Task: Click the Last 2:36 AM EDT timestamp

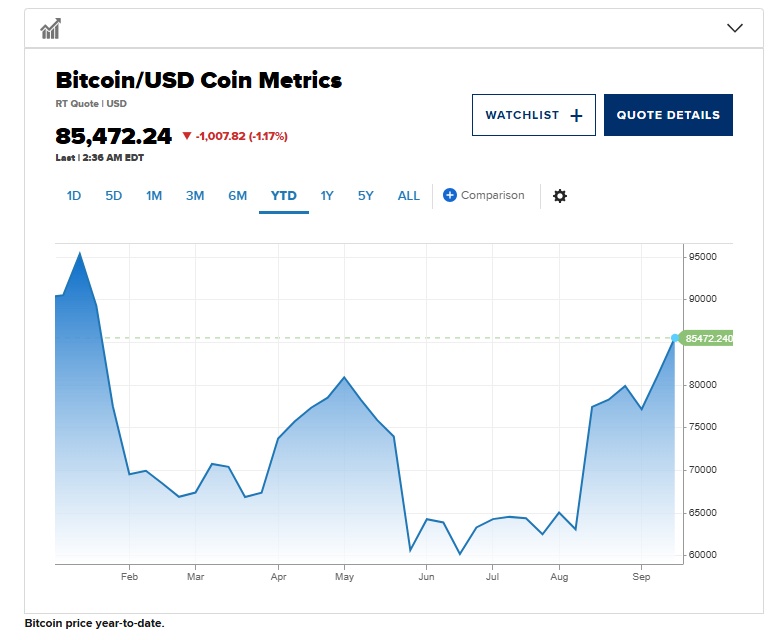Action: (x=100, y=158)
